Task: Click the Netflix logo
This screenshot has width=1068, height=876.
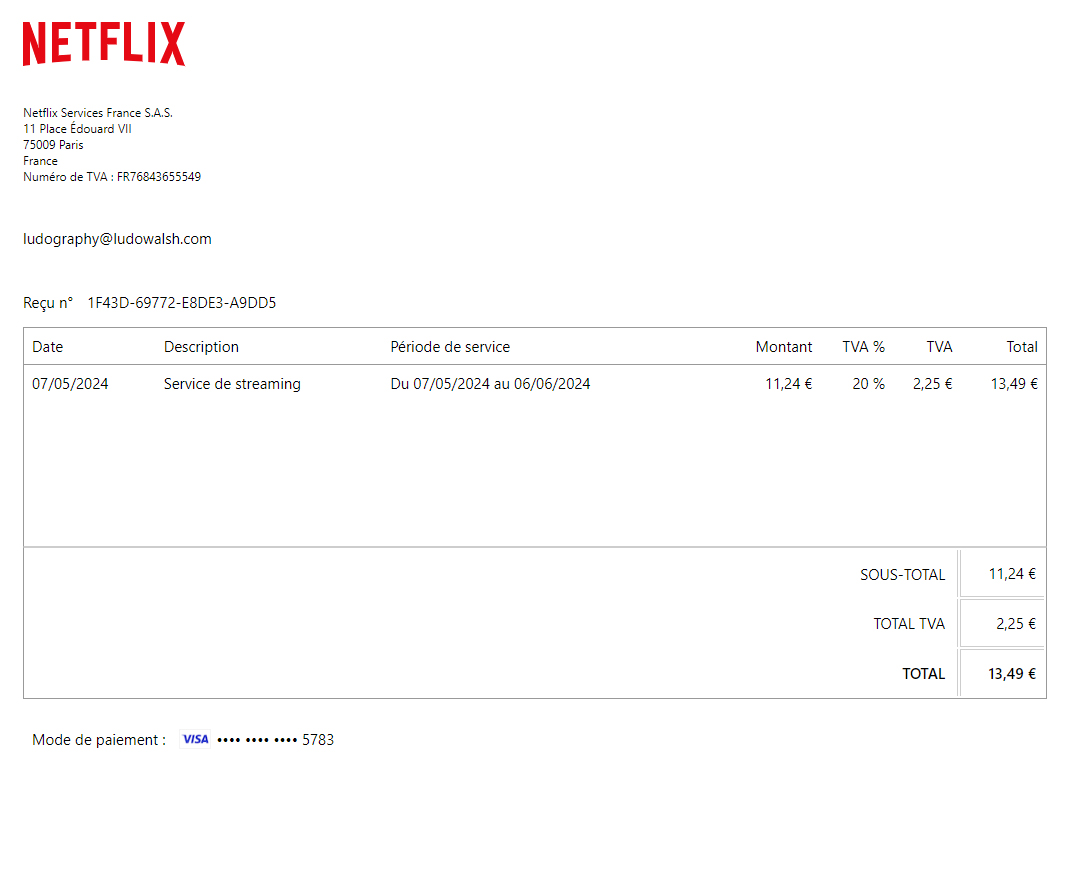Action: (104, 44)
